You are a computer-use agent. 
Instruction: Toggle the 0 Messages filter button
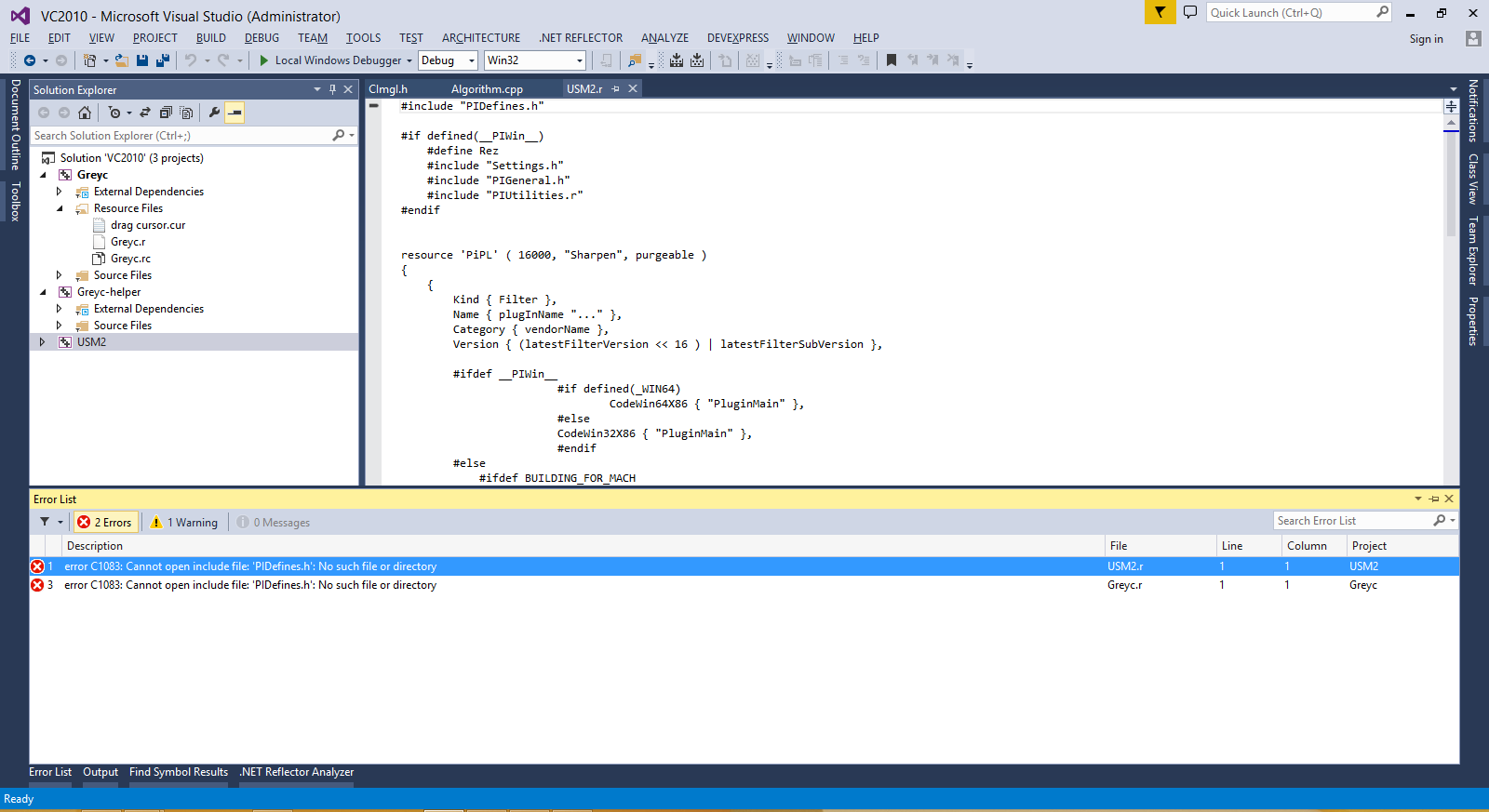[x=274, y=523]
